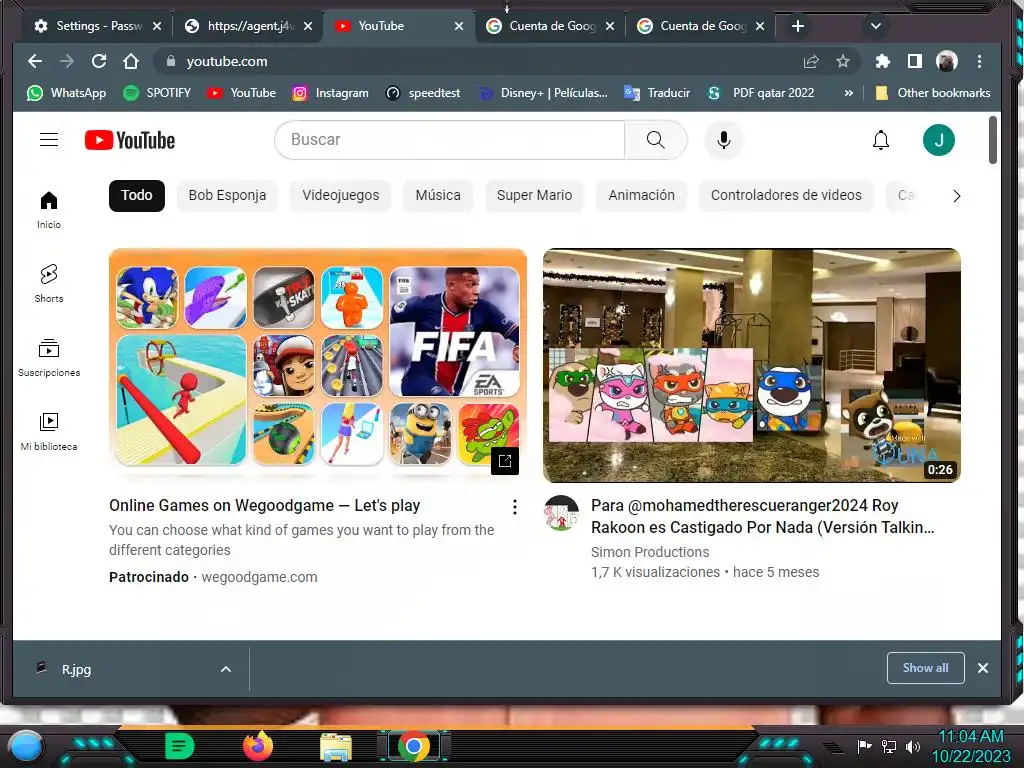This screenshot has width=1024, height=768.
Task: Open the SPOTIFY bookmark
Action: click(x=157, y=93)
